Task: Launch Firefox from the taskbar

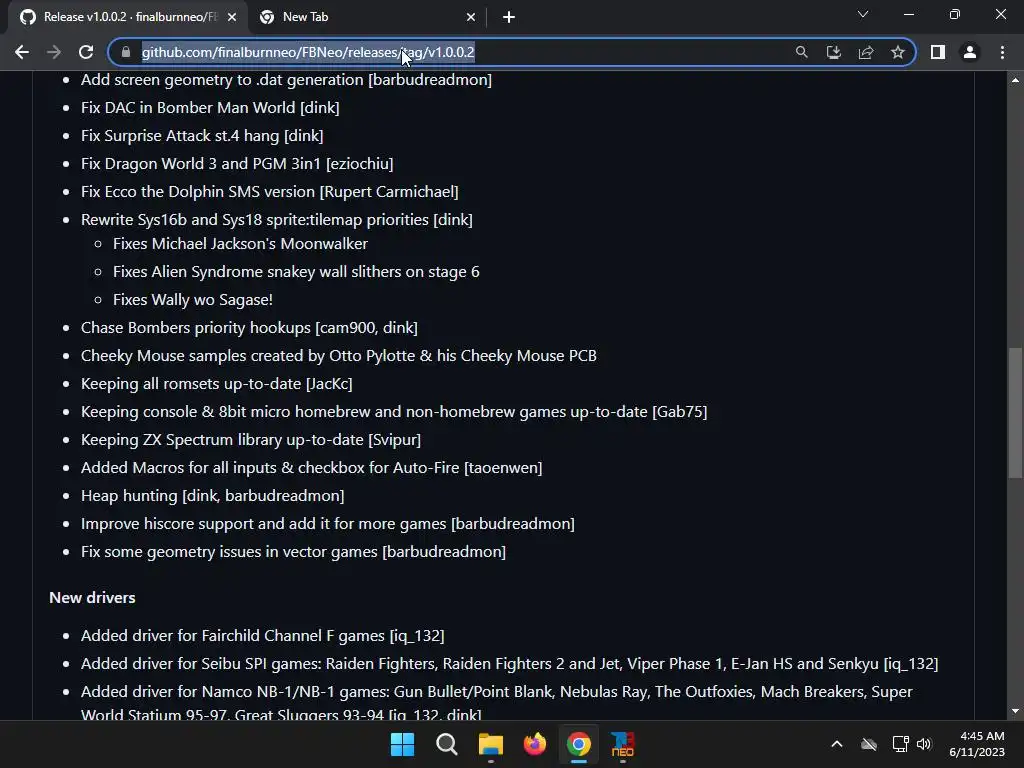Action: tap(535, 744)
